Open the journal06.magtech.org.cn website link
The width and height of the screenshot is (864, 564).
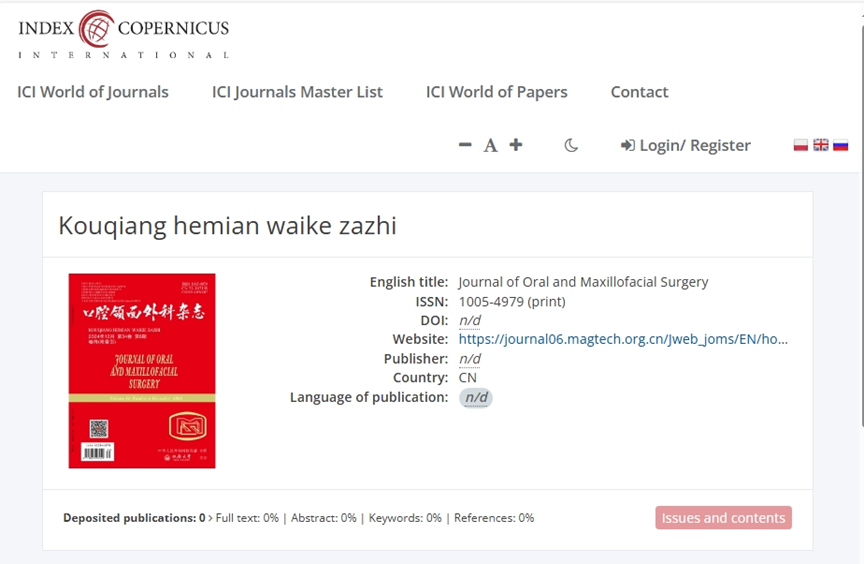pos(623,339)
